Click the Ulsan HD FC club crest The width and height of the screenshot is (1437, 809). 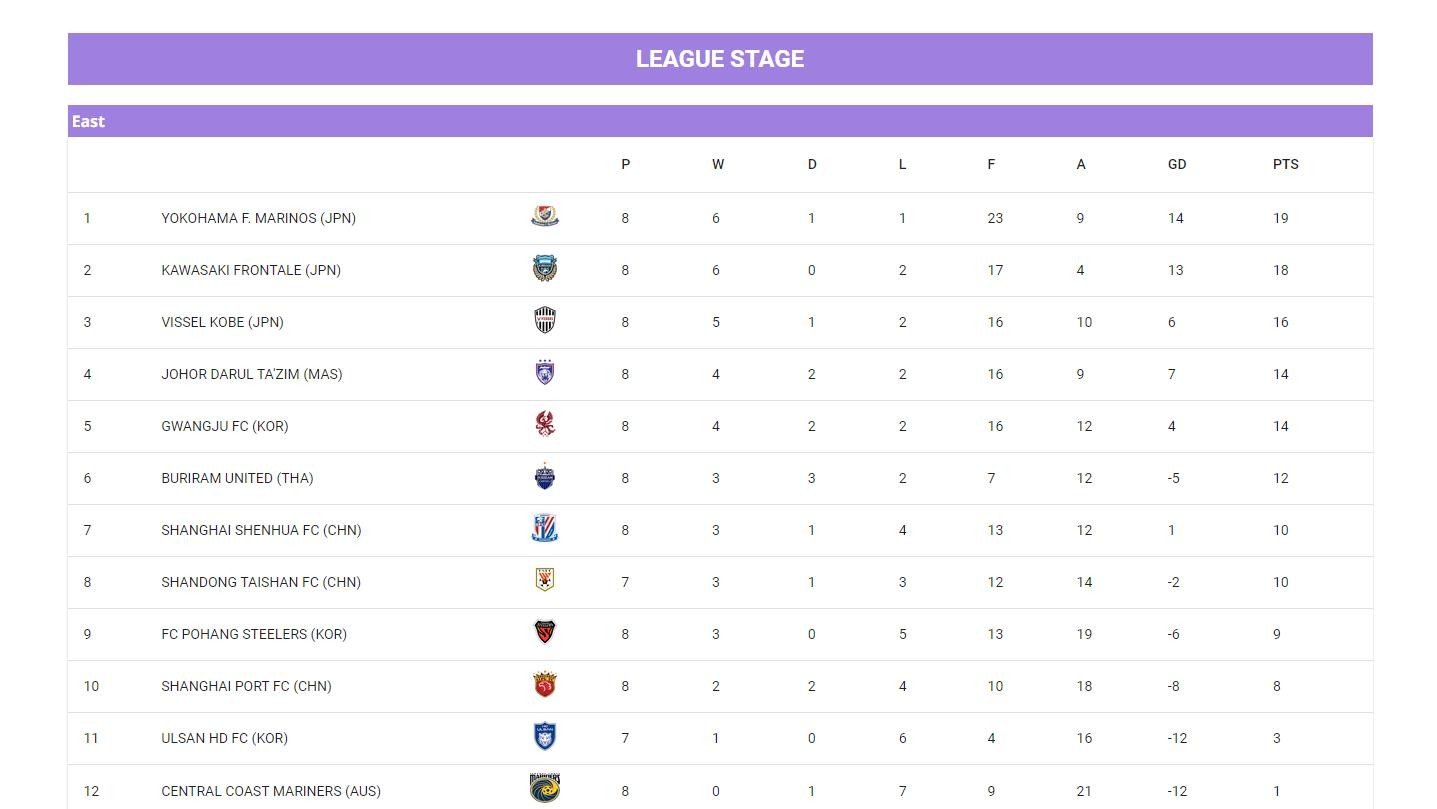click(x=545, y=737)
